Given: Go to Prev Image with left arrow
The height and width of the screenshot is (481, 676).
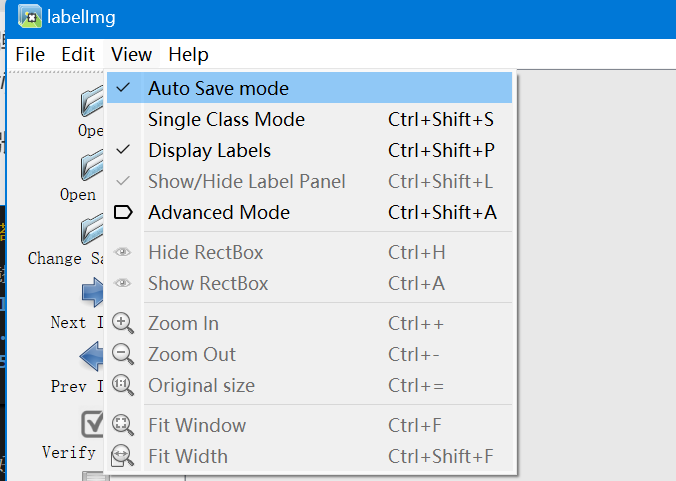Looking at the screenshot, I should click(x=91, y=356).
